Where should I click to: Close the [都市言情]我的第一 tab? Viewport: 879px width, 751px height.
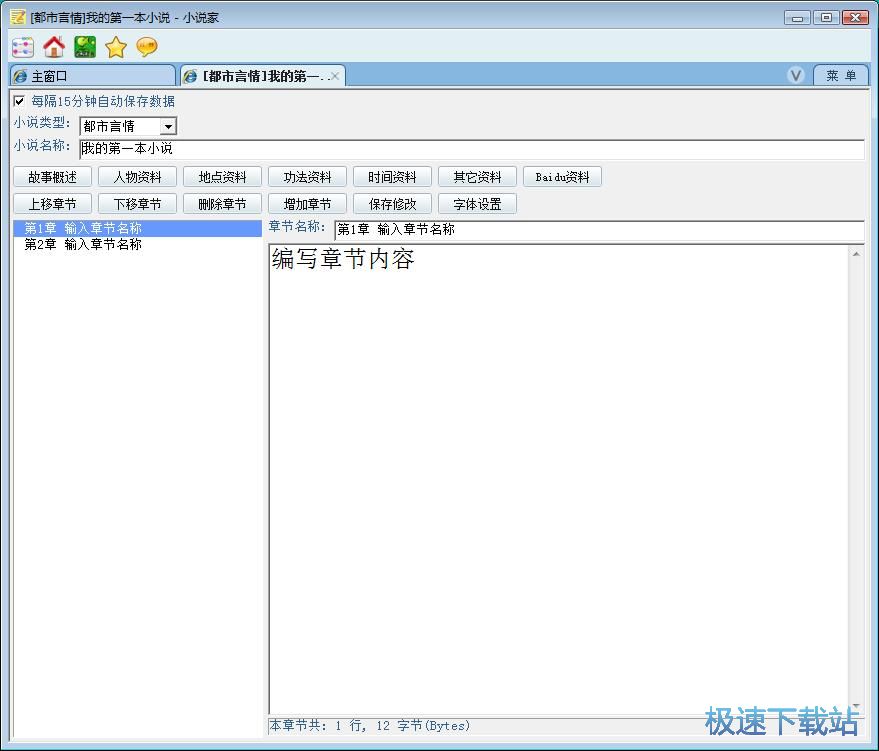(x=335, y=76)
